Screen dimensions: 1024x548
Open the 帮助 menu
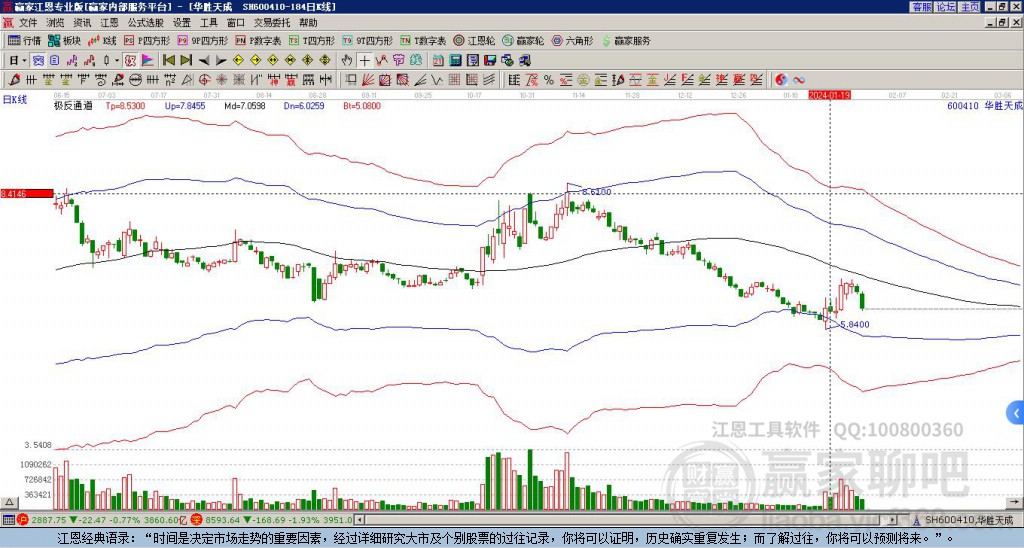coord(308,23)
